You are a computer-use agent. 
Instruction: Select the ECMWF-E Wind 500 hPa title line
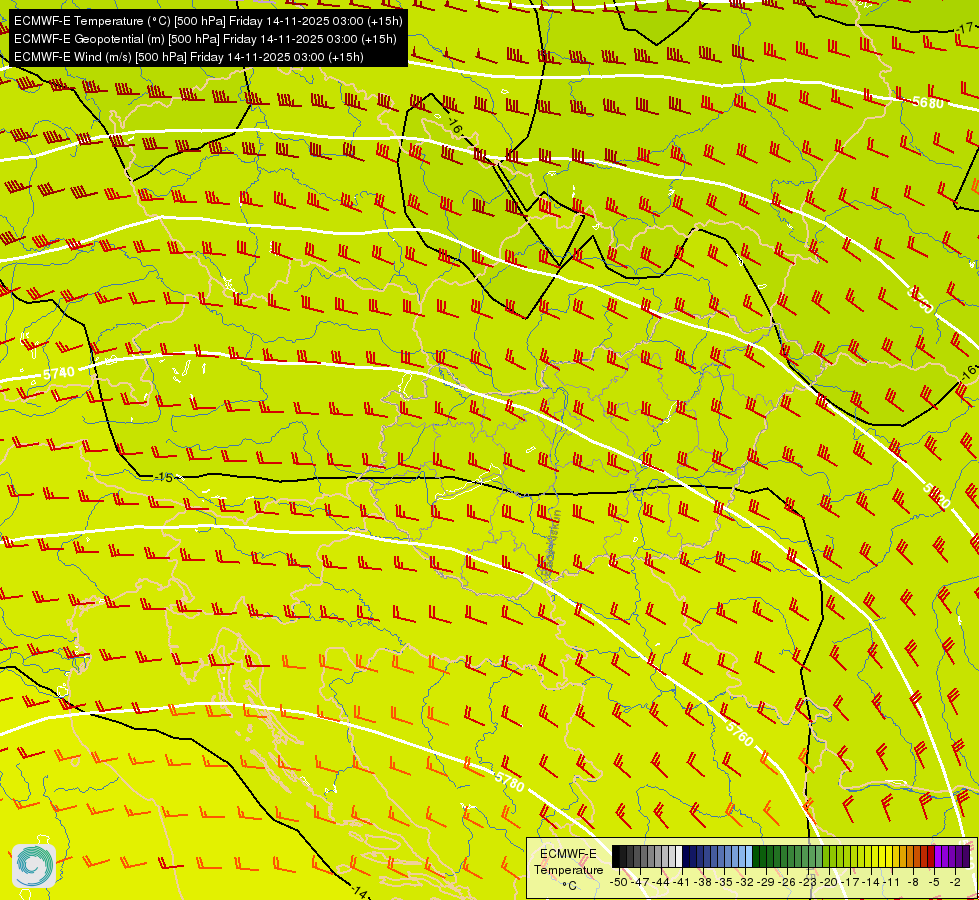(188, 57)
